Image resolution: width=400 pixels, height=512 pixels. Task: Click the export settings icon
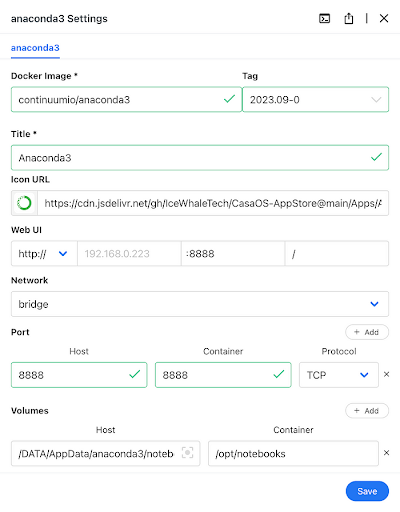(349, 18)
